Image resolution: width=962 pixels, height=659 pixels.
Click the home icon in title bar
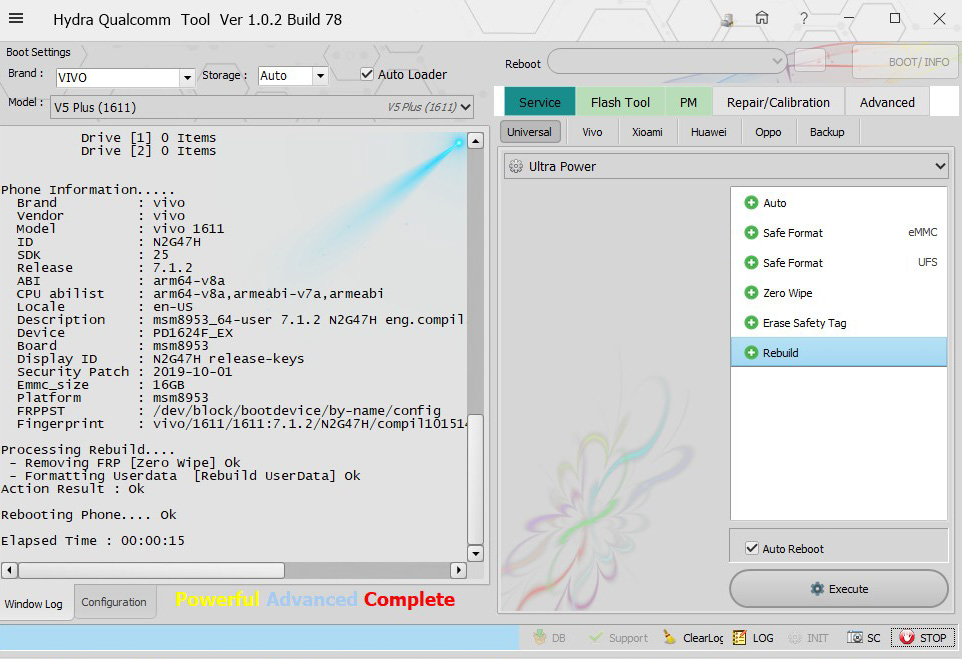[762, 19]
